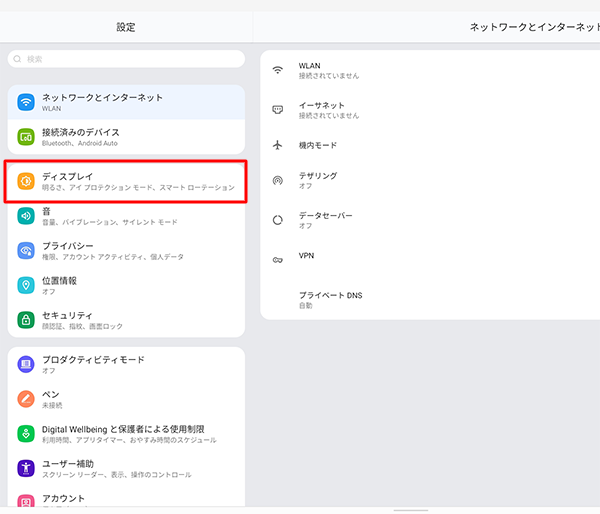Click the orange ディスプレイ icon
Screen dimensions: 600x514
tap(26, 181)
